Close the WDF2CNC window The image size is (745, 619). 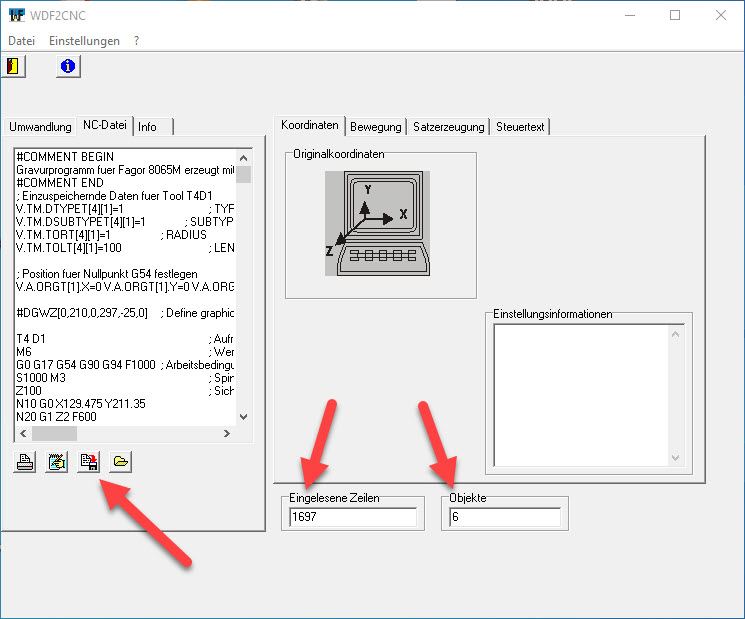tap(721, 15)
